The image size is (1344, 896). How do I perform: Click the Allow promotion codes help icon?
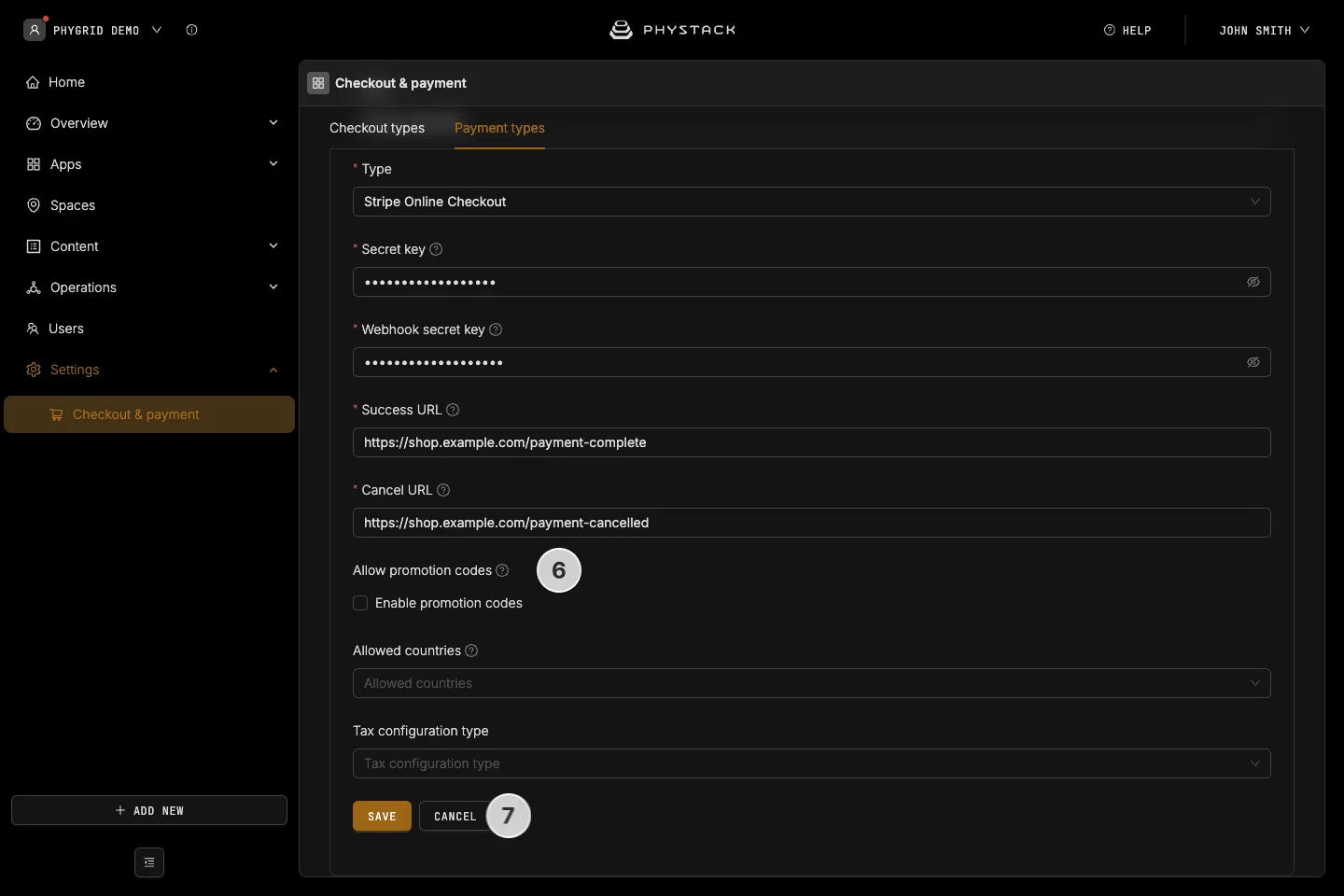(502, 570)
